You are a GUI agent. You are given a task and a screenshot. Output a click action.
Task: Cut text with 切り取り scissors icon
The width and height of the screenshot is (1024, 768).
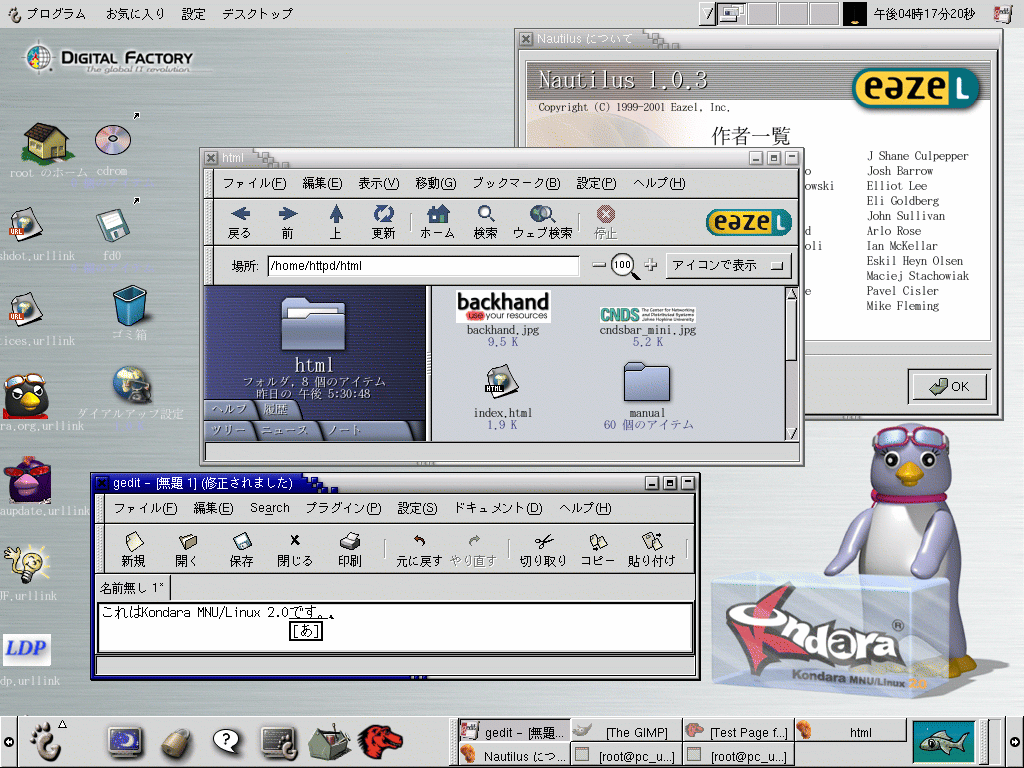click(x=543, y=549)
